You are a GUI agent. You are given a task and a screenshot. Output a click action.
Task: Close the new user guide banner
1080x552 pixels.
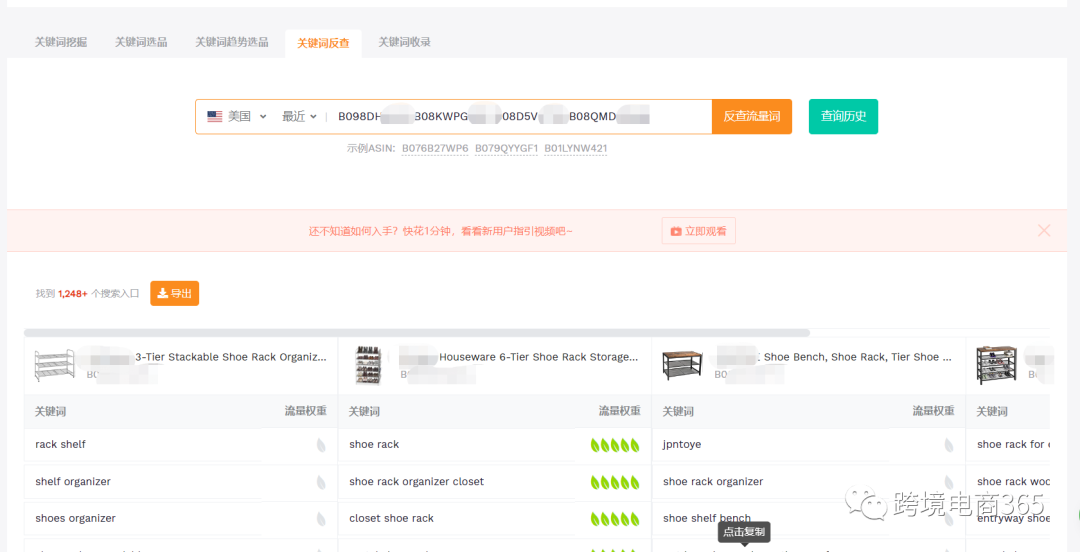coord(1044,231)
